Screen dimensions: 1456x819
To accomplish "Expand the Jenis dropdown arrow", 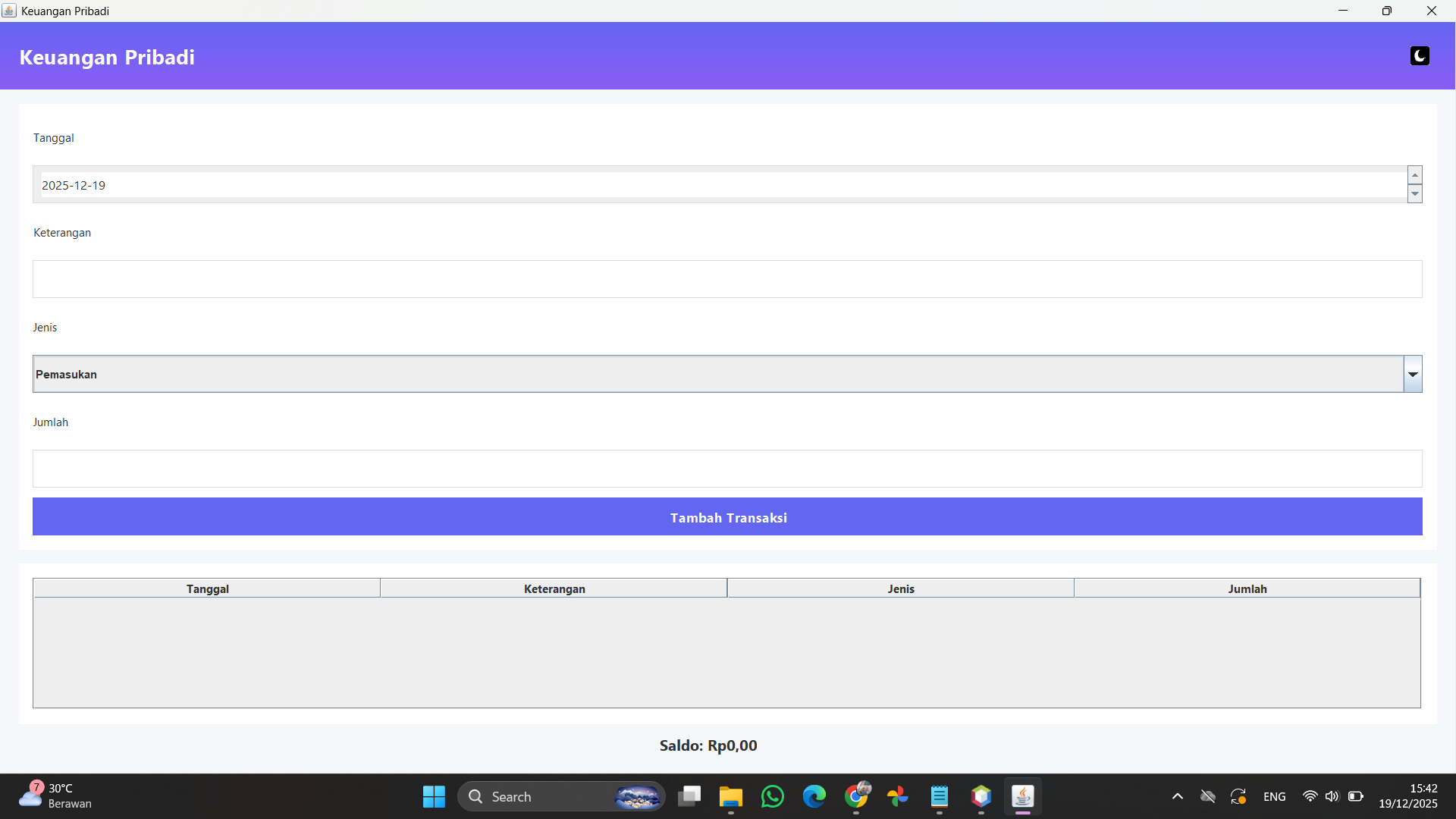I will 1413,375.
